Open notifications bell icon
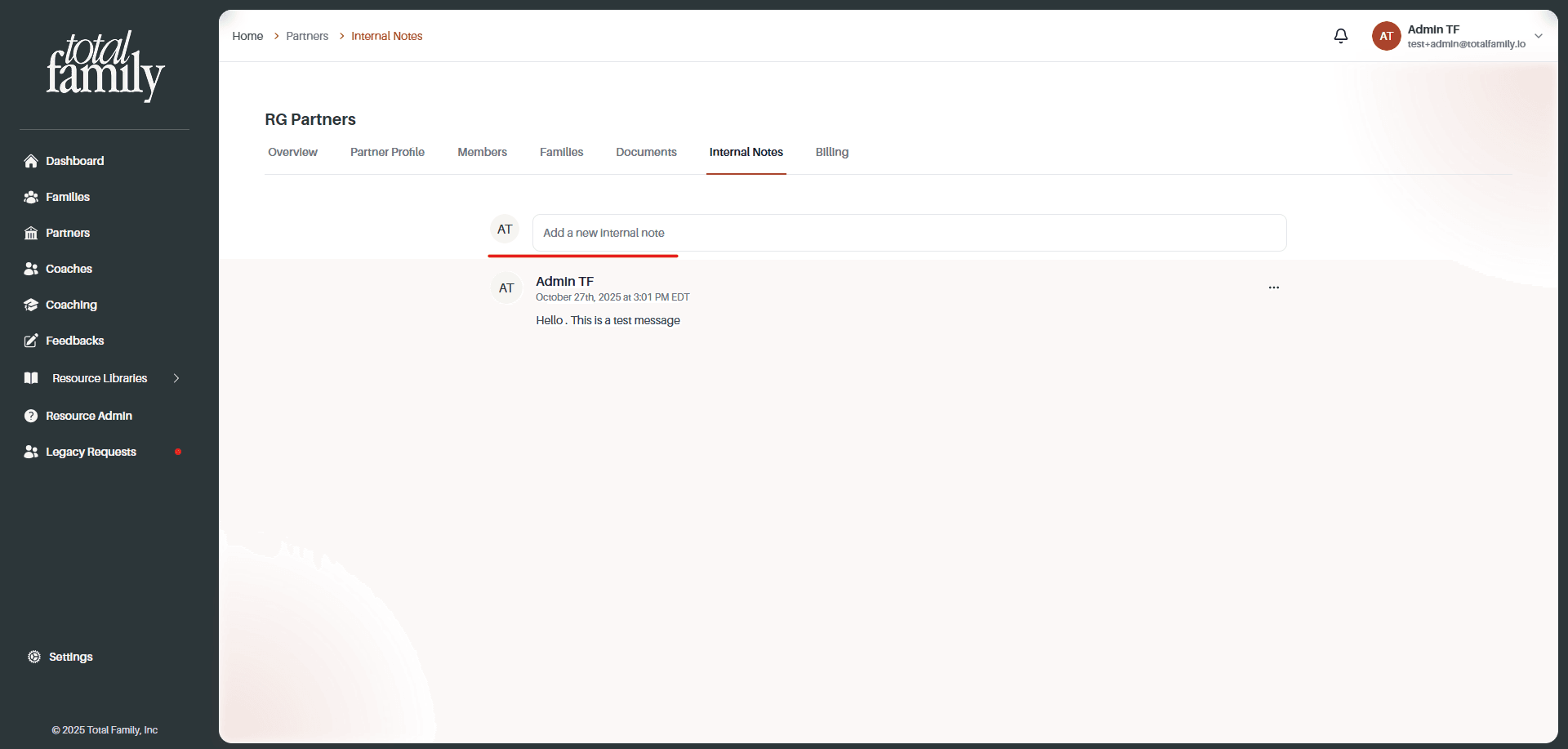The image size is (1568, 749). point(1341,36)
